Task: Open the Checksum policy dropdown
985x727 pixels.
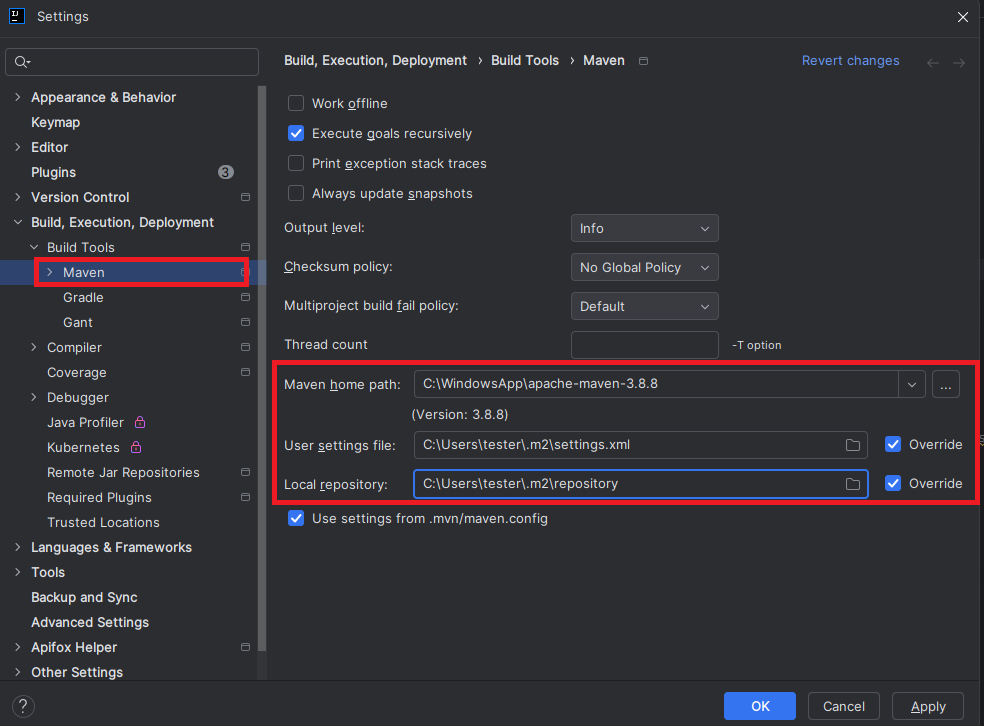Action: 645,267
